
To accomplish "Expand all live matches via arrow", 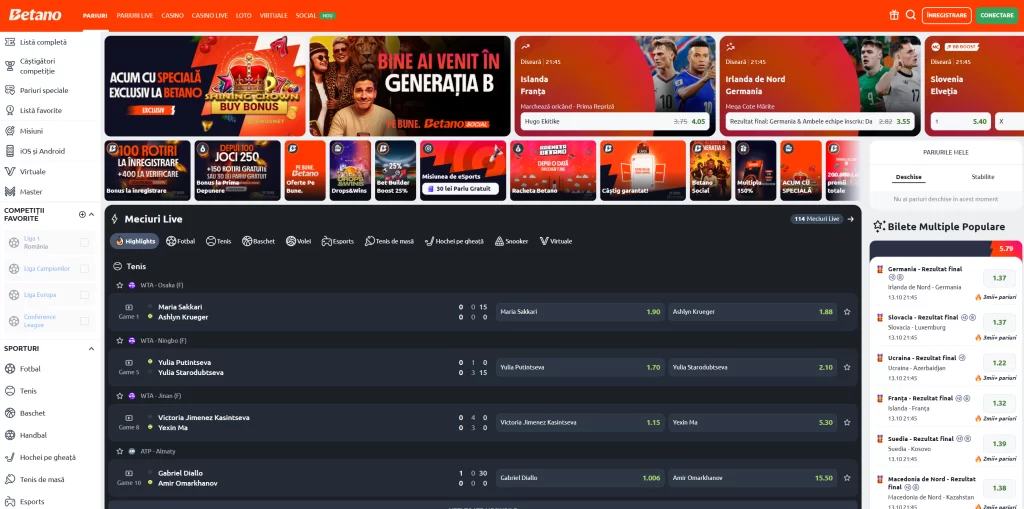I will point(851,218).
